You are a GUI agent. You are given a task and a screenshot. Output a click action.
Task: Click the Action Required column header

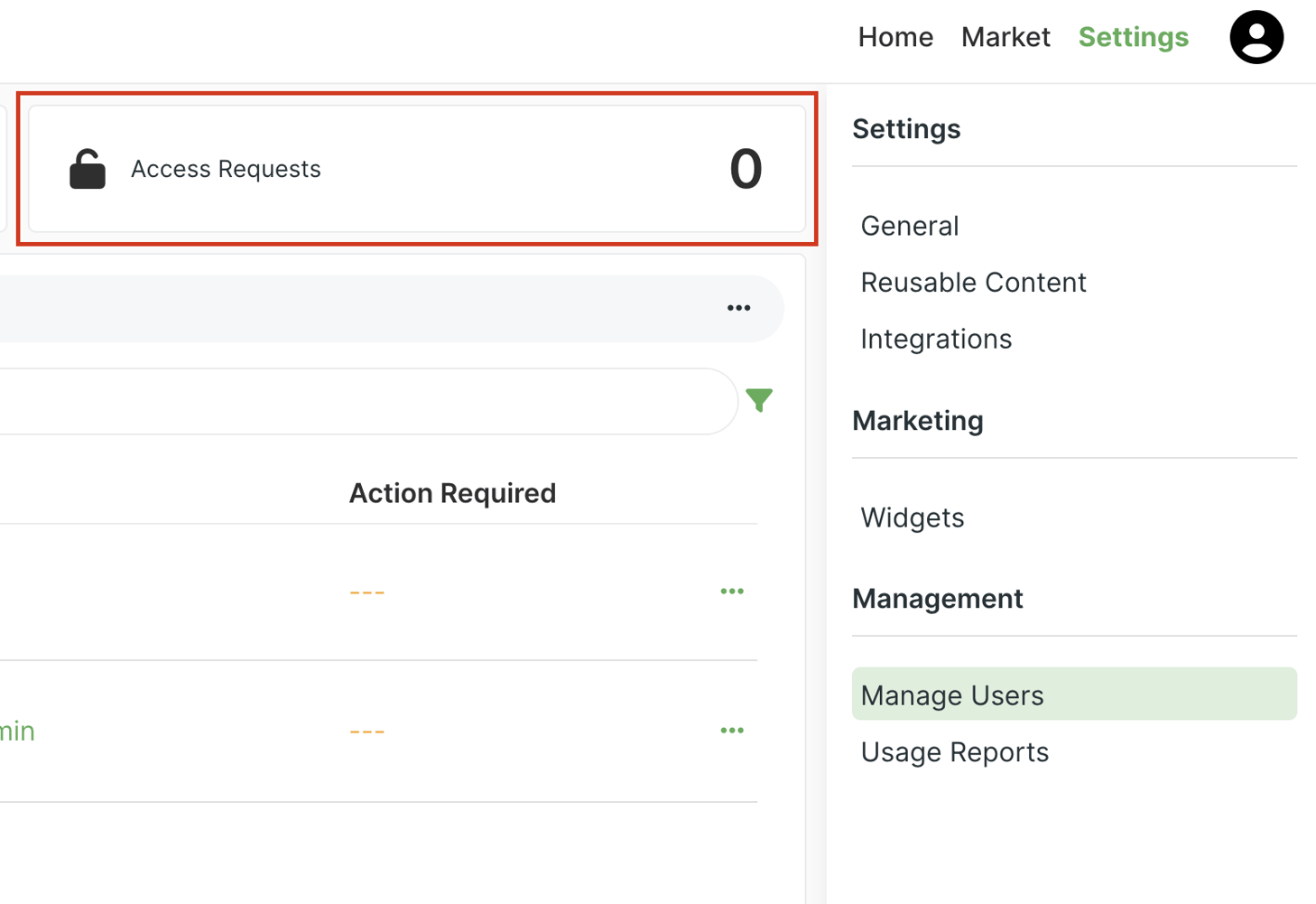click(452, 493)
